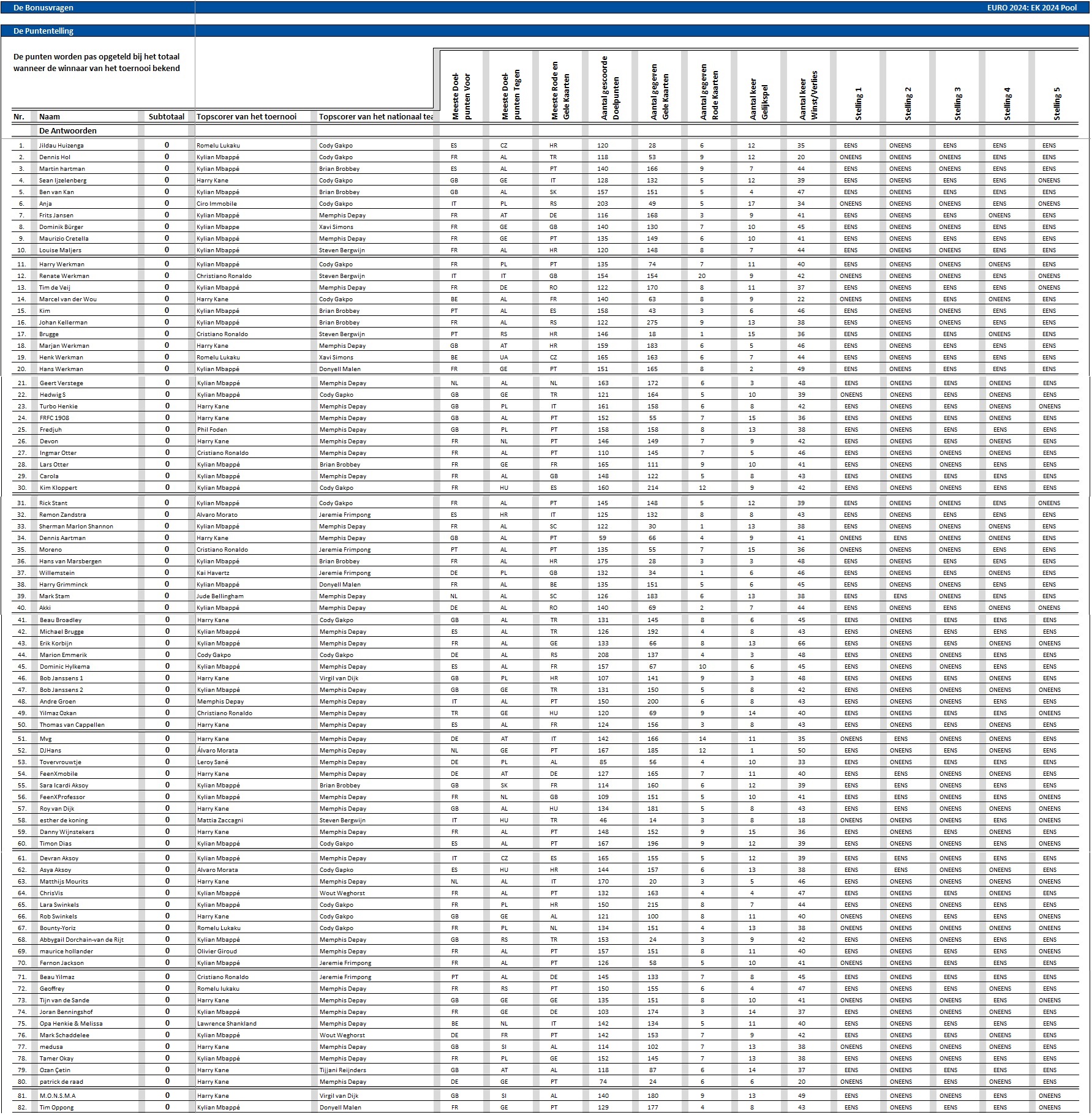Click 'Topscorer van het toernooi' header
Viewport: 1092px width, 1115px height.
[x=246, y=116]
